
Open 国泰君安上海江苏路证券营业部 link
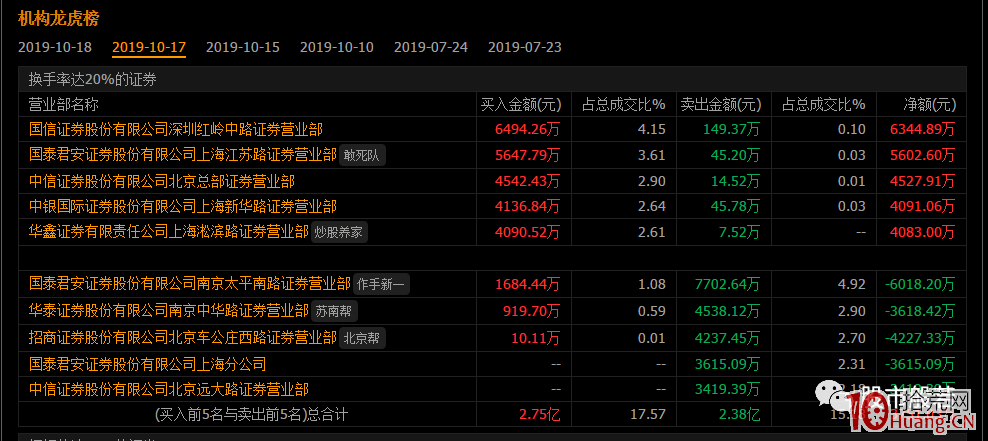coord(183,155)
